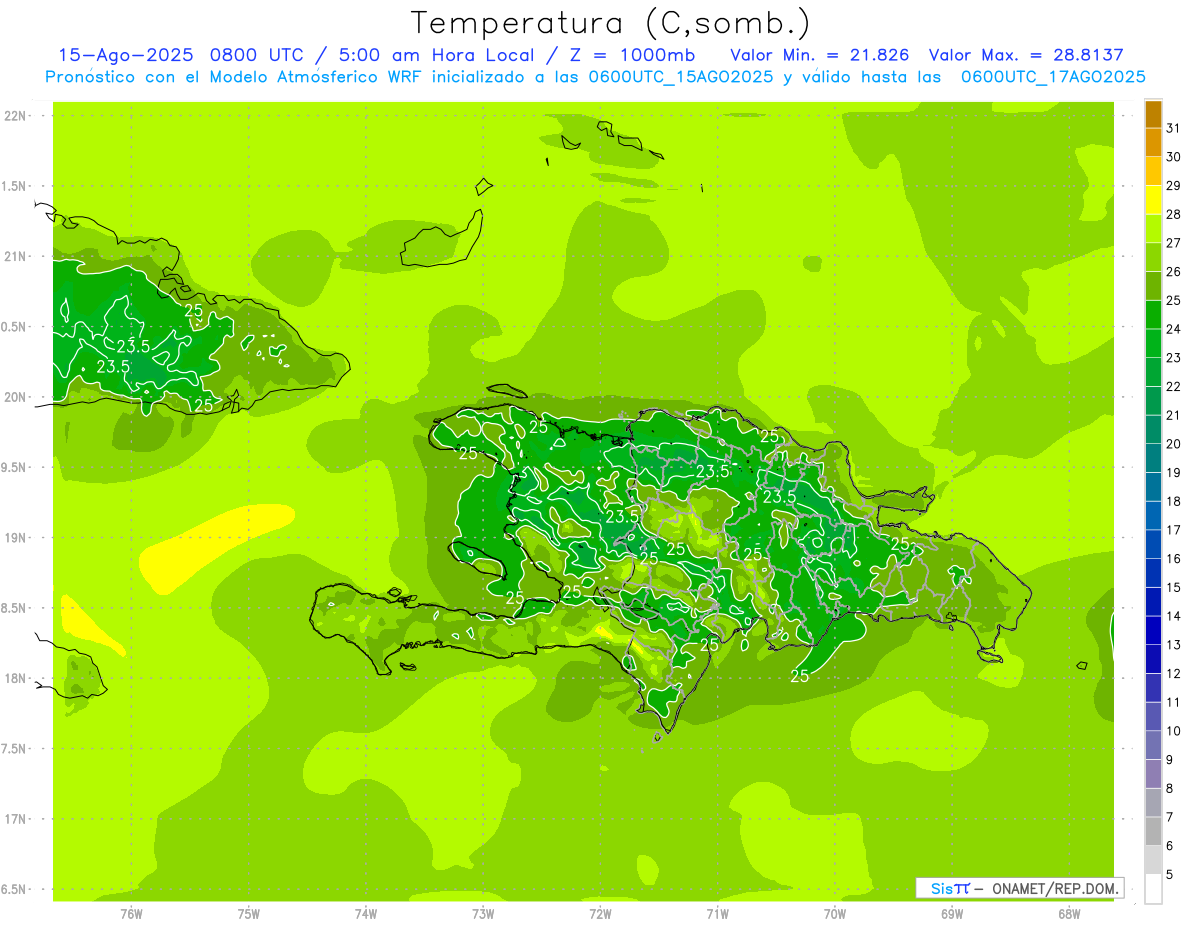Screen dimensions: 1200x927
Task: Click the colorbar label '20'
Action: [1174, 444]
